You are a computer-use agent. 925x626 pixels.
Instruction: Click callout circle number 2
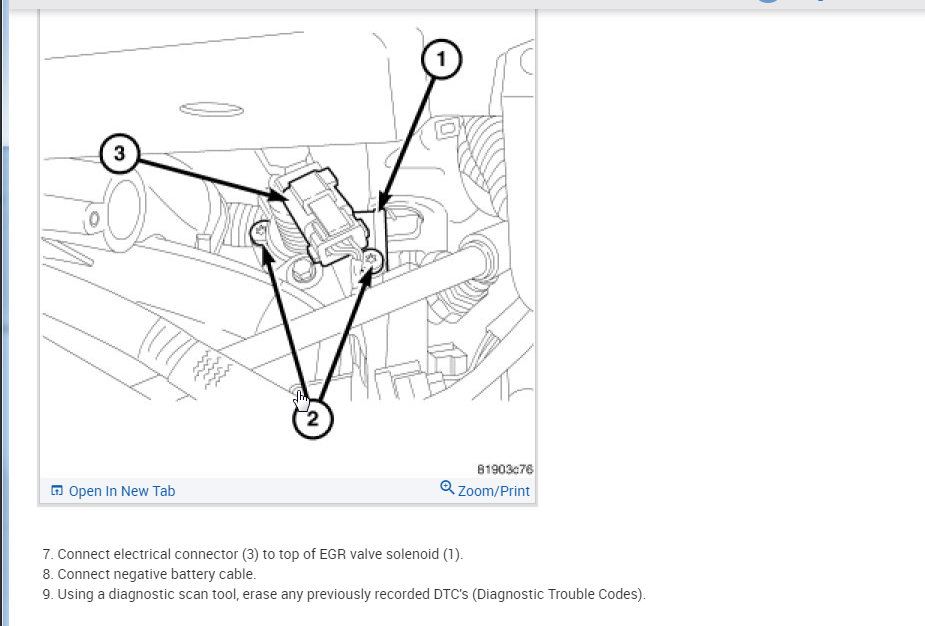click(313, 419)
